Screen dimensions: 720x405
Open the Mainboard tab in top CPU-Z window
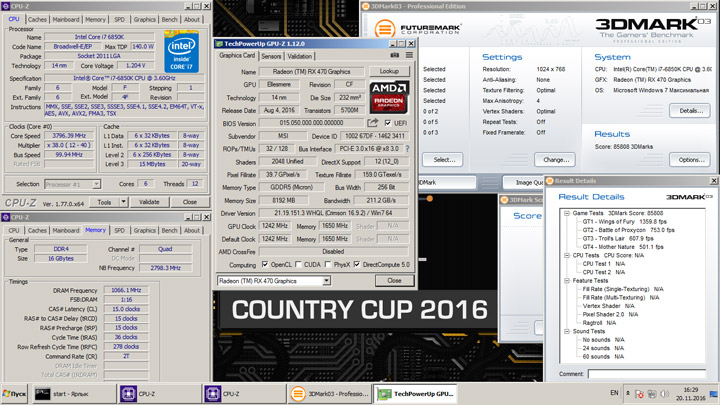coord(66,19)
